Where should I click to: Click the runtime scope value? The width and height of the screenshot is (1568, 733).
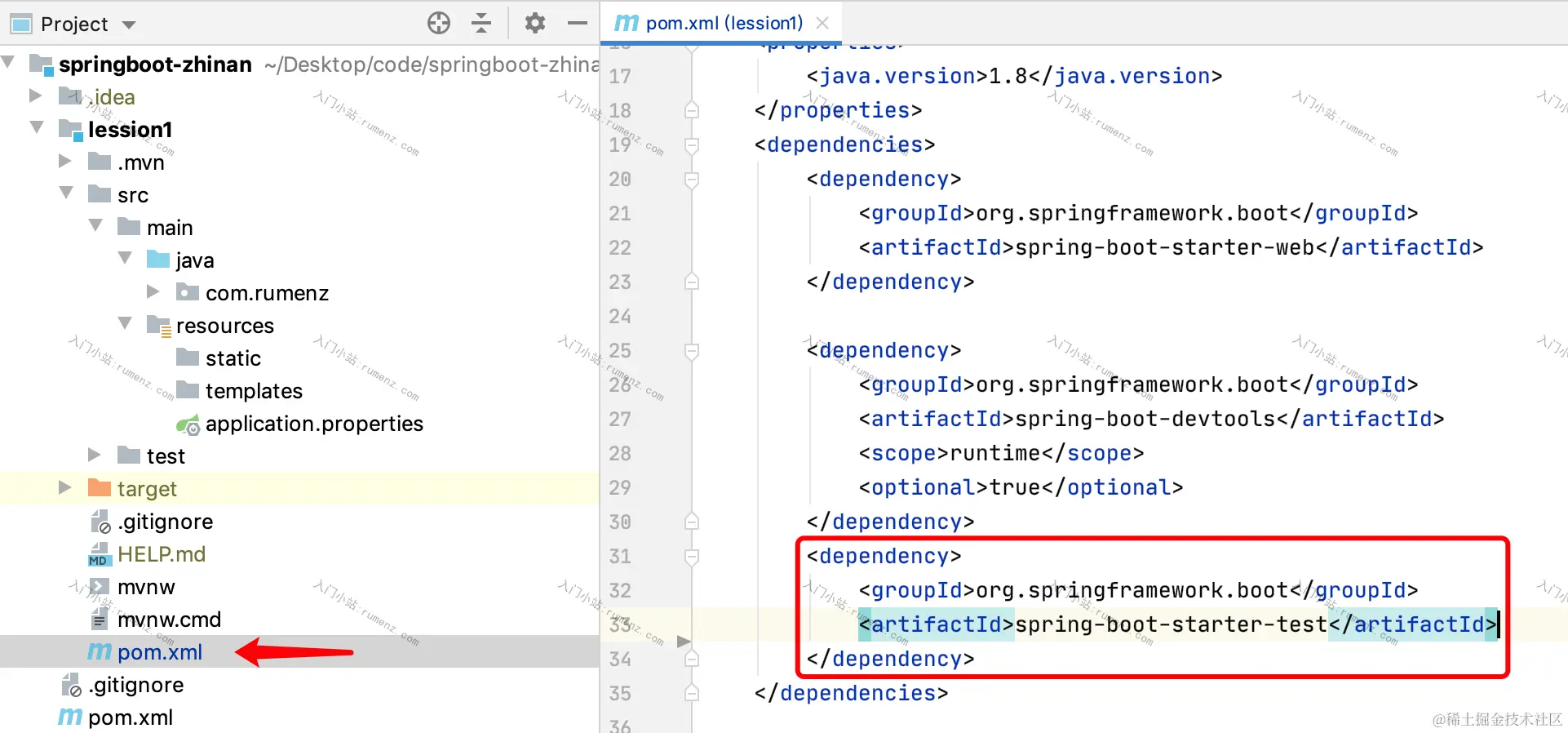pos(995,453)
